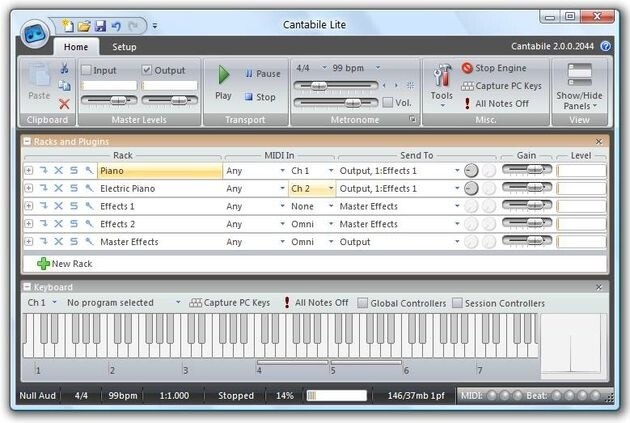Solo the Master Effects rack
This screenshot has width=630, height=423.
[74, 241]
